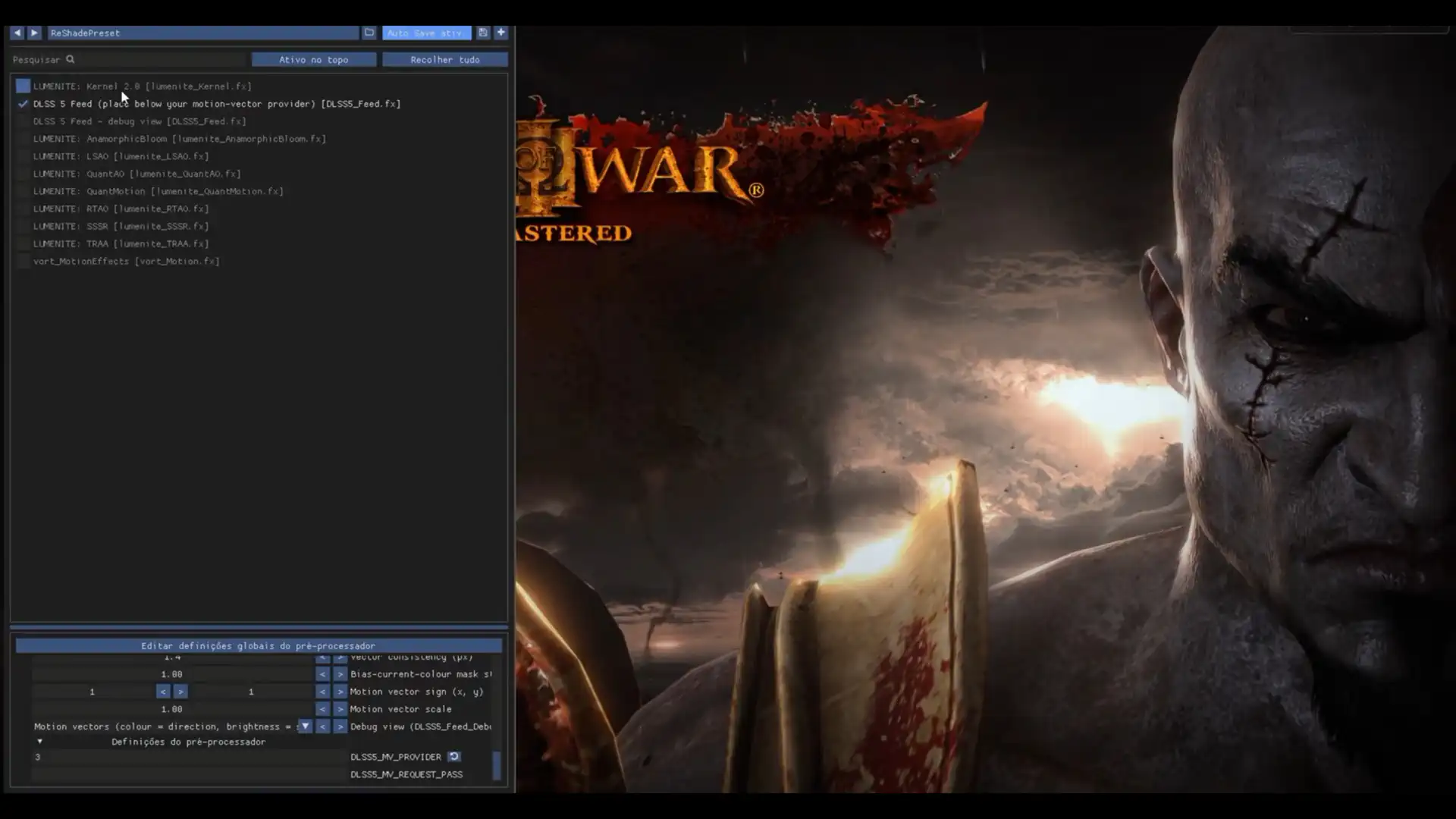Screen dimensions: 1456x819
Task: Enable LUMENITE LSAO effect
Action: point(24,156)
